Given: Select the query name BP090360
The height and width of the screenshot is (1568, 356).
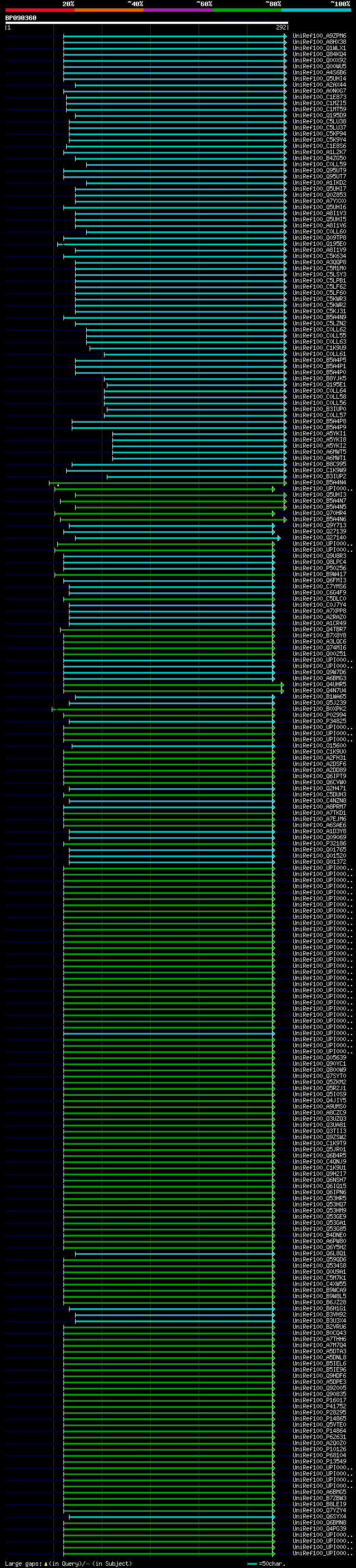Looking at the screenshot, I should coord(21,18).
